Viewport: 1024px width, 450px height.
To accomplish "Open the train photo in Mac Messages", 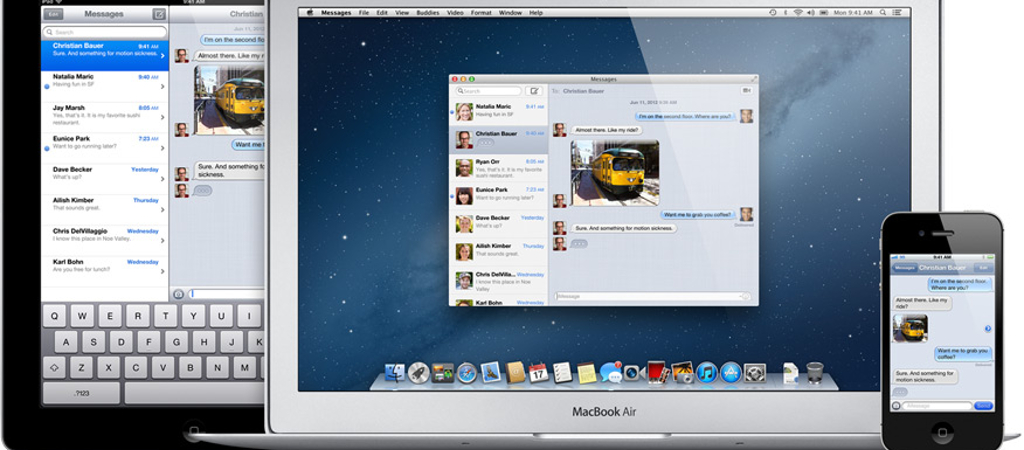I will click(x=615, y=172).
